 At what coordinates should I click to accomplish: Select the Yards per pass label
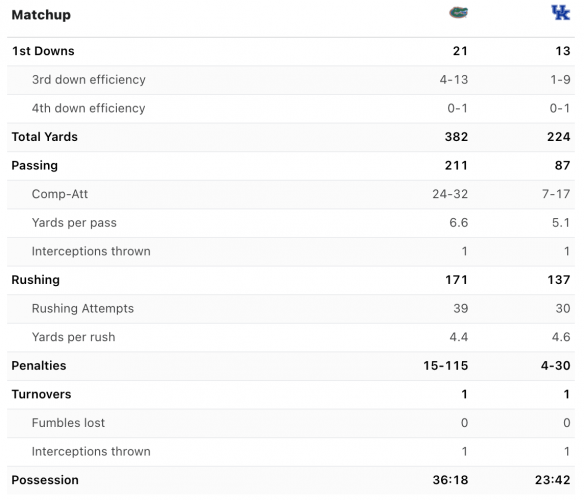pyautogui.click(x=74, y=223)
